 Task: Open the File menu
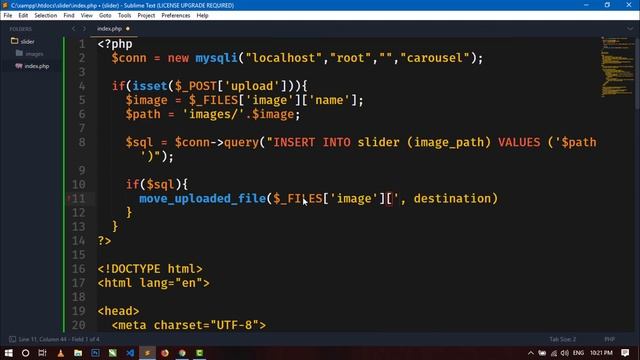click(x=8, y=16)
